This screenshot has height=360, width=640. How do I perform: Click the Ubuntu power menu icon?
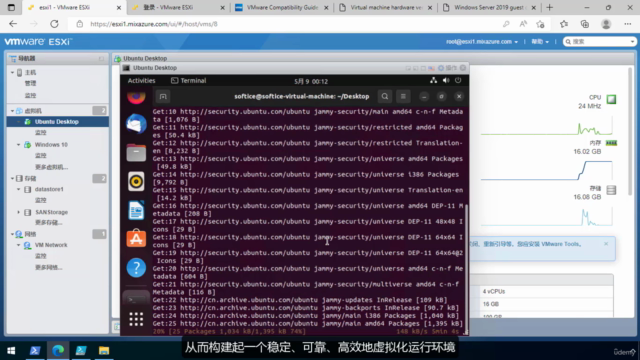(458, 80)
